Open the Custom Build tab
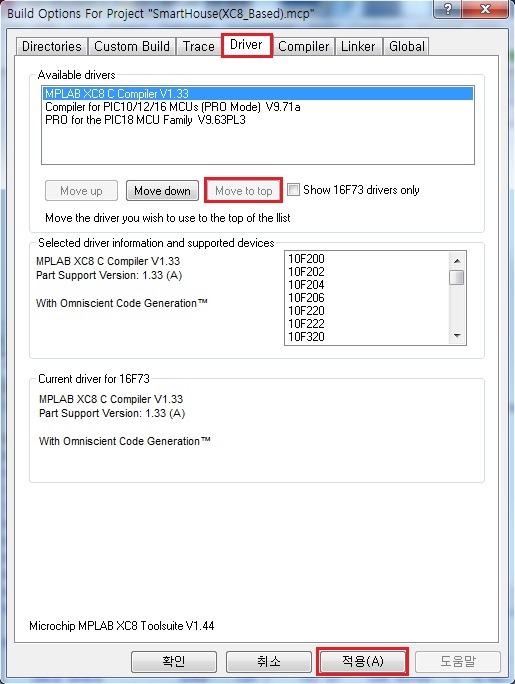The width and height of the screenshot is (515, 684). [x=132, y=46]
